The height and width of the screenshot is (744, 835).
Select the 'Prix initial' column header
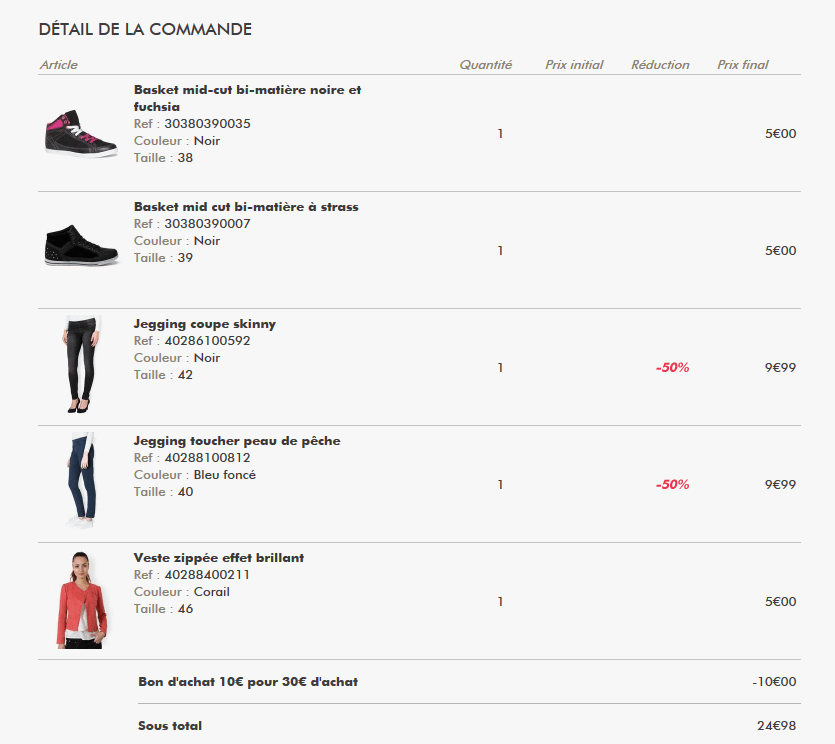coord(574,65)
